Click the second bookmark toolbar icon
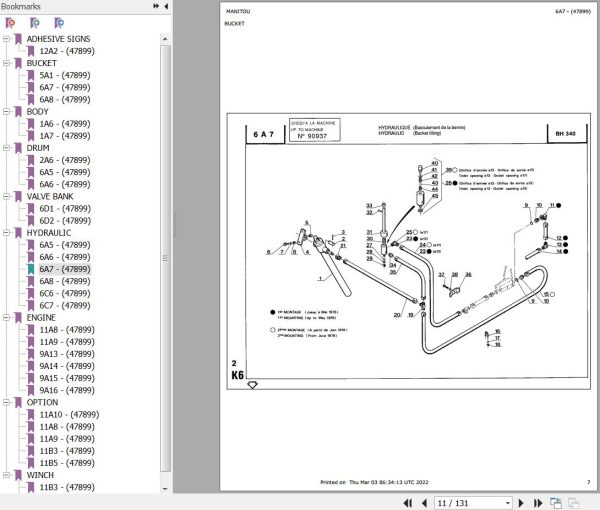Viewport: 600px width, 510px height. point(35,23)
